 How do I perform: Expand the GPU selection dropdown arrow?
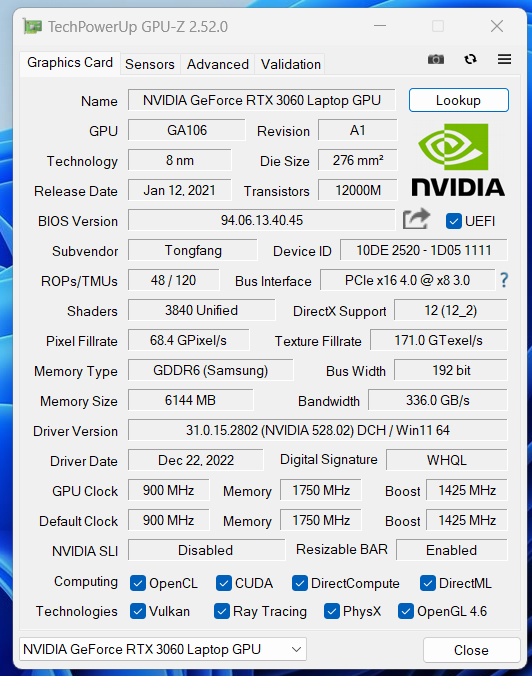296,649
